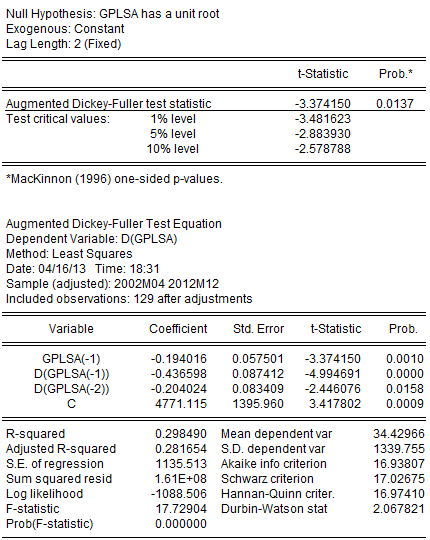The image size is (430, 540).
Task: Click the 1% level critical value -3.481623
Action: pyautogui.click(x=323, y=119)
